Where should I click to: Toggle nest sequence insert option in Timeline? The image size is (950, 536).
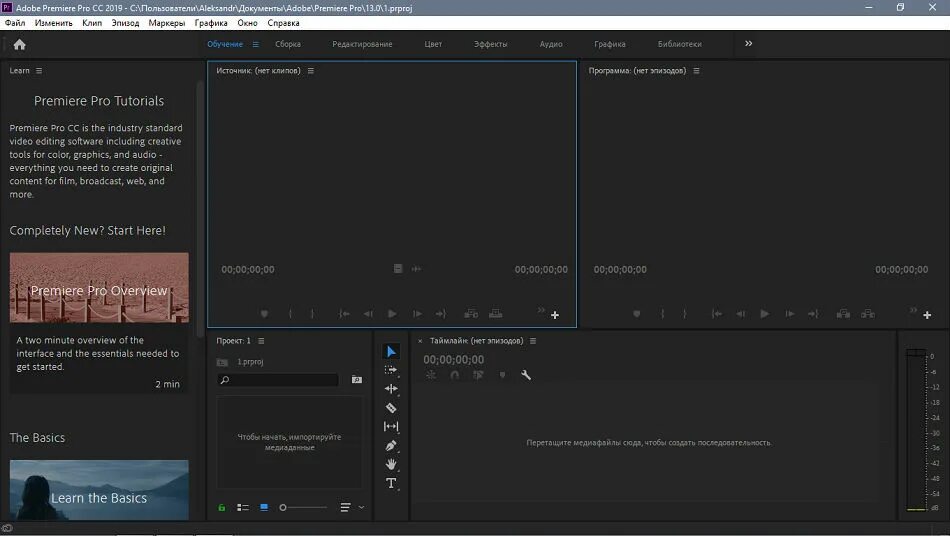tap(431, 376)
